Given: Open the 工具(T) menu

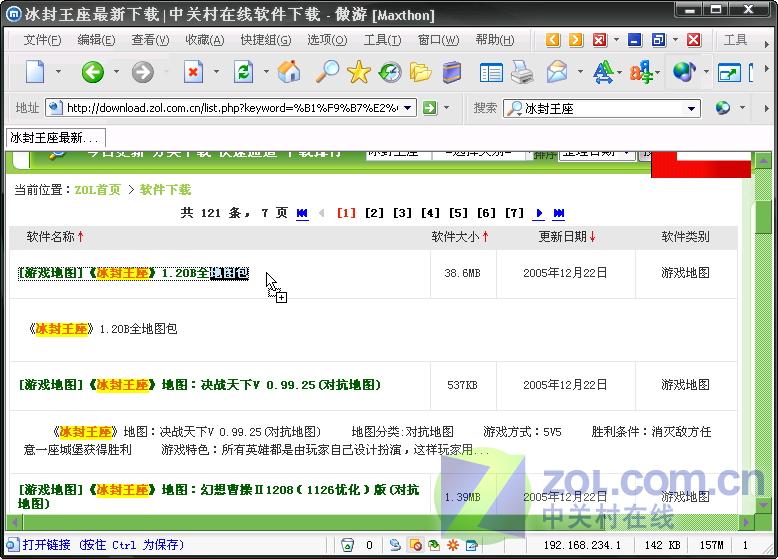Looking at the screenshot, I should (382, 40).
